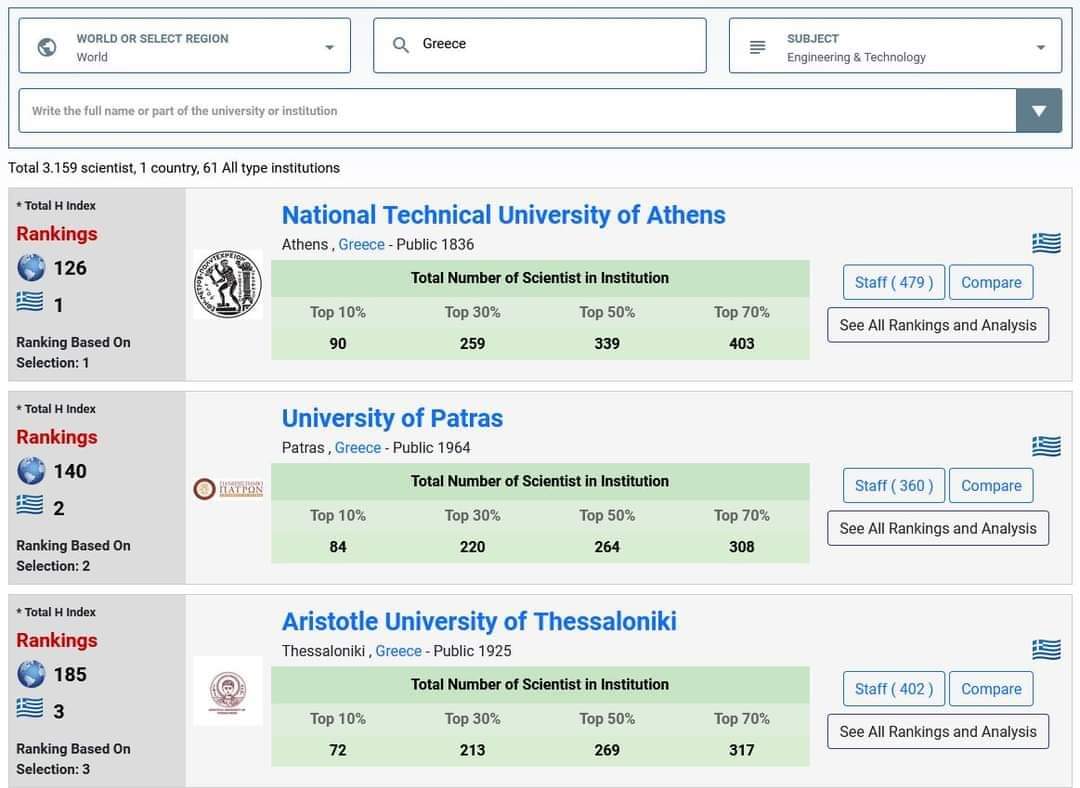This screenshot has height=788, width=1080.
Task: Compare National Technical University of Athens
Action: [991, 282]
